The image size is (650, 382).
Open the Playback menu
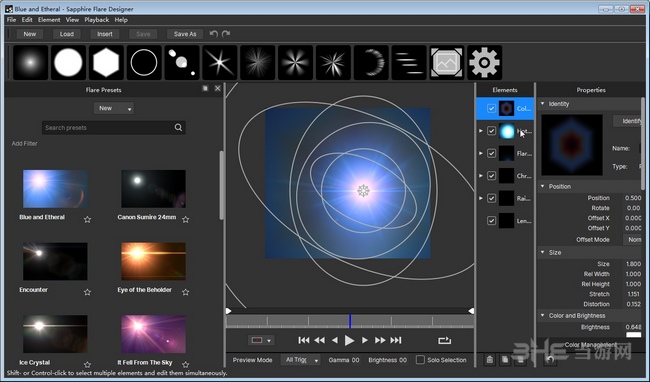pyautogui.click(x=97, y=19)
